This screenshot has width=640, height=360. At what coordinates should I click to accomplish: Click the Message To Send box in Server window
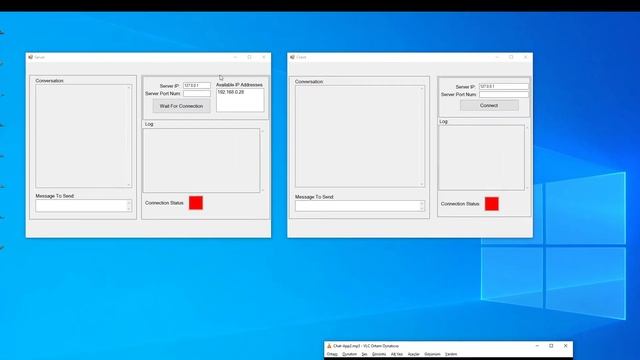pos(83,206)
